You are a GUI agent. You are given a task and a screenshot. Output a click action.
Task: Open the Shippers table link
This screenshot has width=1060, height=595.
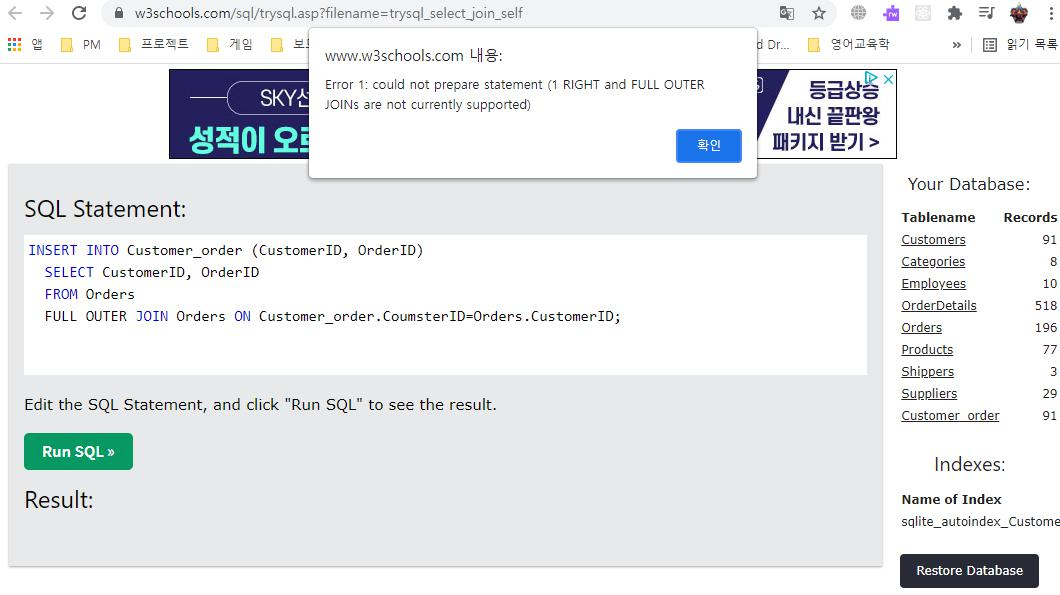click(x=928, y=371)
